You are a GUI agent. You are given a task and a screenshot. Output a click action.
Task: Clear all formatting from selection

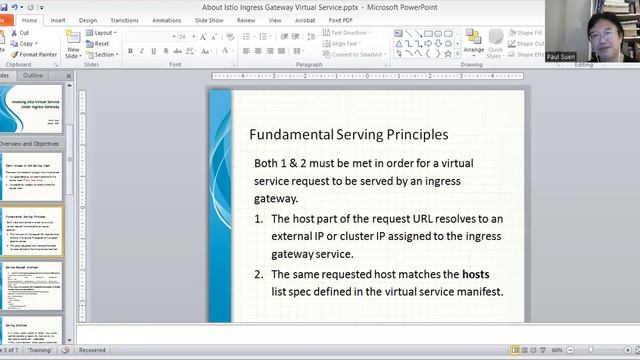coord(230,37)
